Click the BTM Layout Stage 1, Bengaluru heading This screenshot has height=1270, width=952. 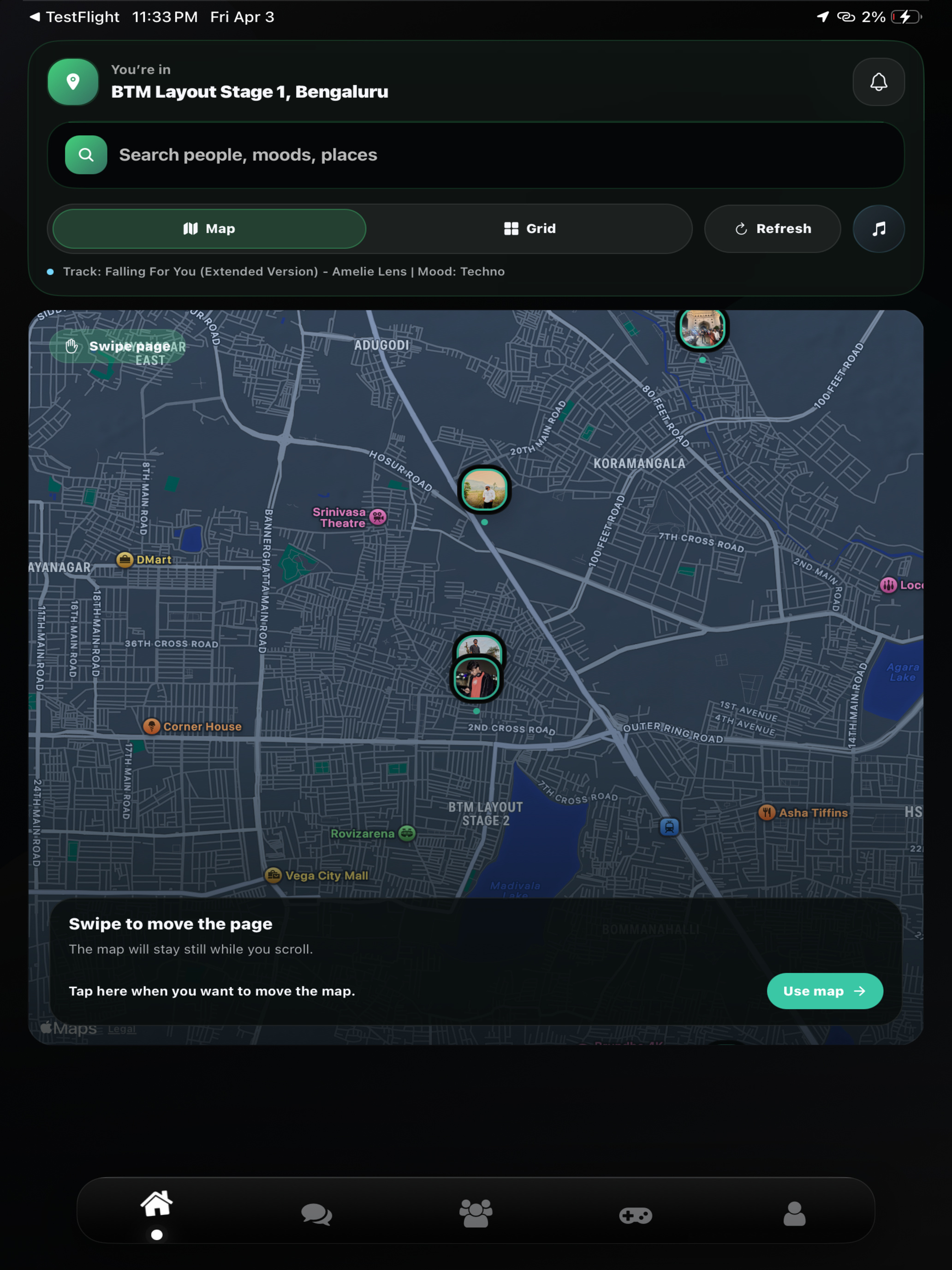[250, 92]
